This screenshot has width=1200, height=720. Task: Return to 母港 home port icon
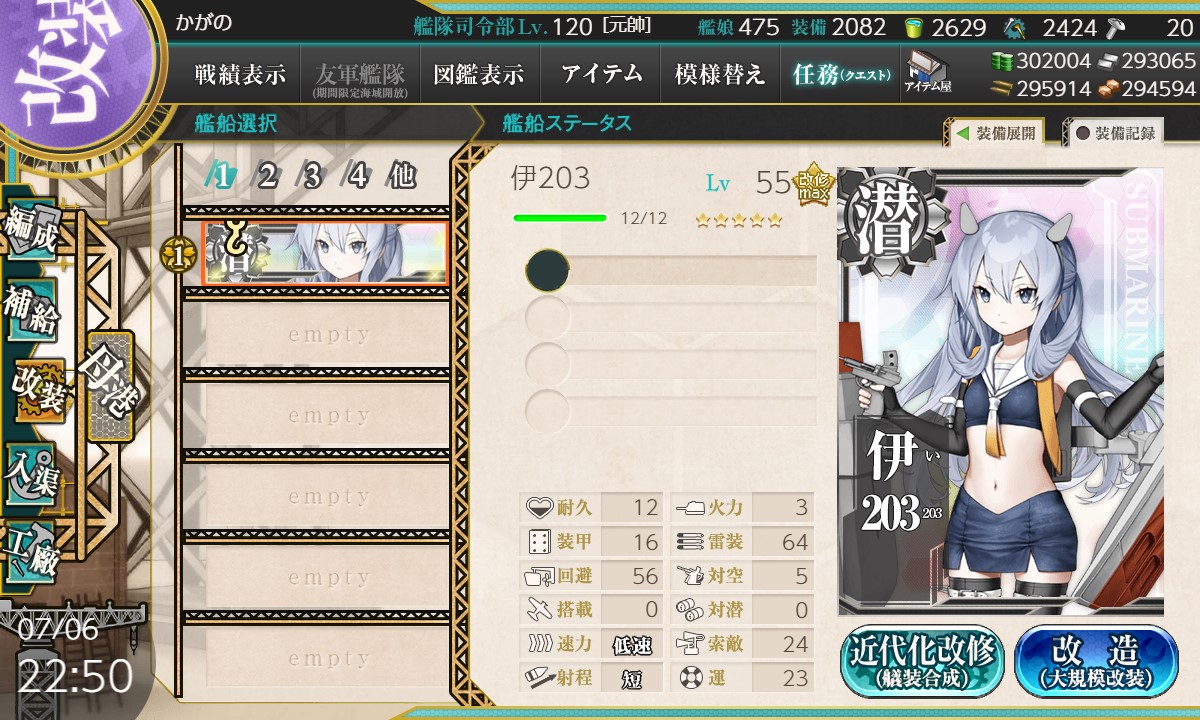click(x=110, y=387)
